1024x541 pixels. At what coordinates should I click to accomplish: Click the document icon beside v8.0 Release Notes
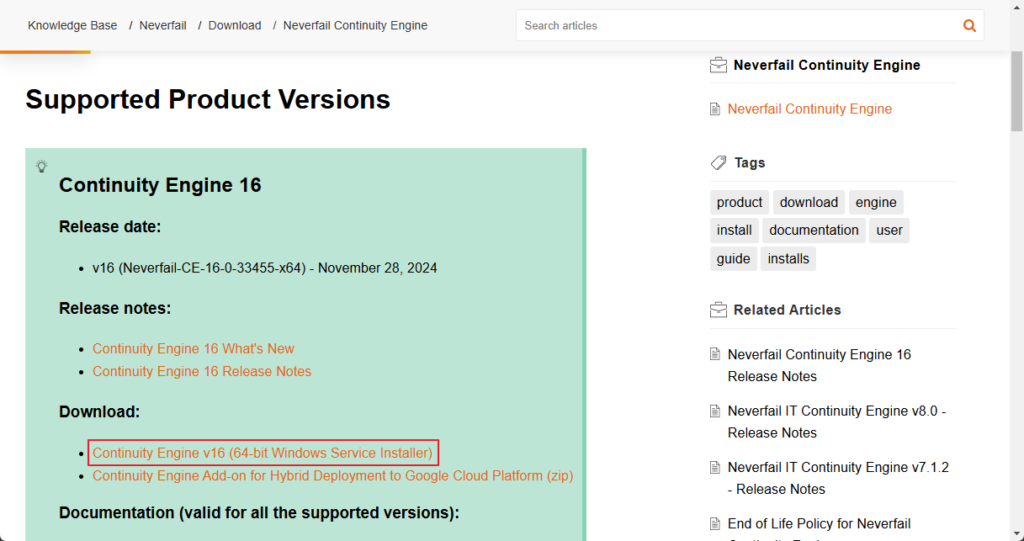click(715, 411)
